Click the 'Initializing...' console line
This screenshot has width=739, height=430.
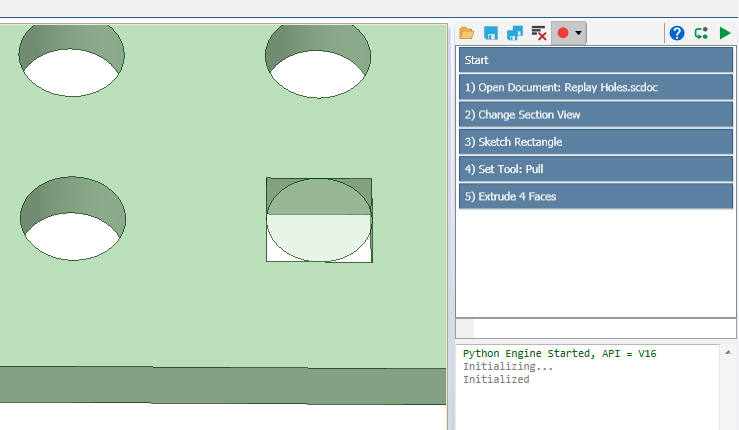508,366
